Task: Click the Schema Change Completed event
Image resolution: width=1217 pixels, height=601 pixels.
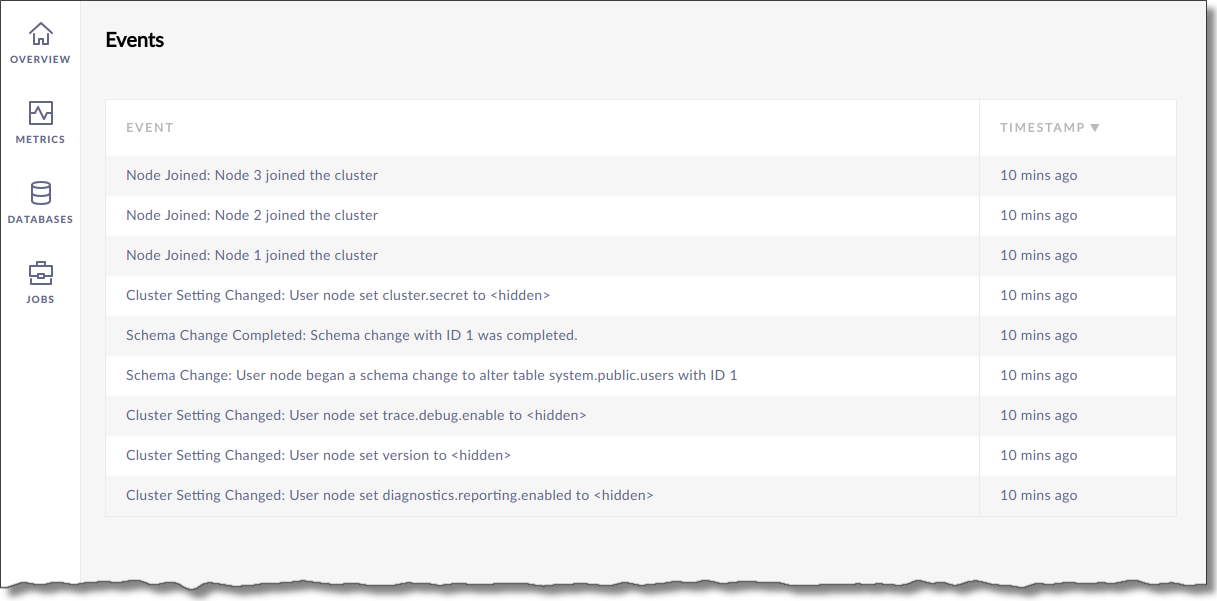Action: coord(352,336)
